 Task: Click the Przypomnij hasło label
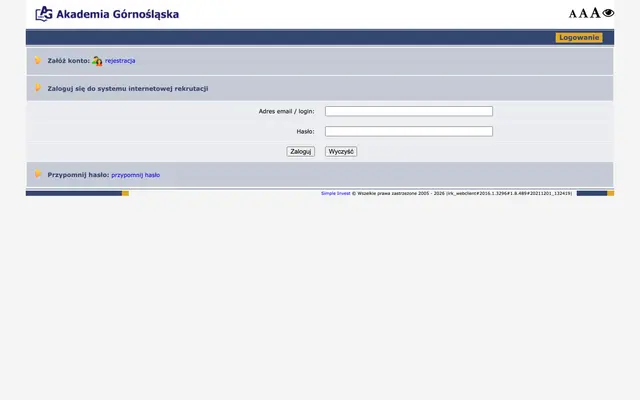click(x=78, y=175)
